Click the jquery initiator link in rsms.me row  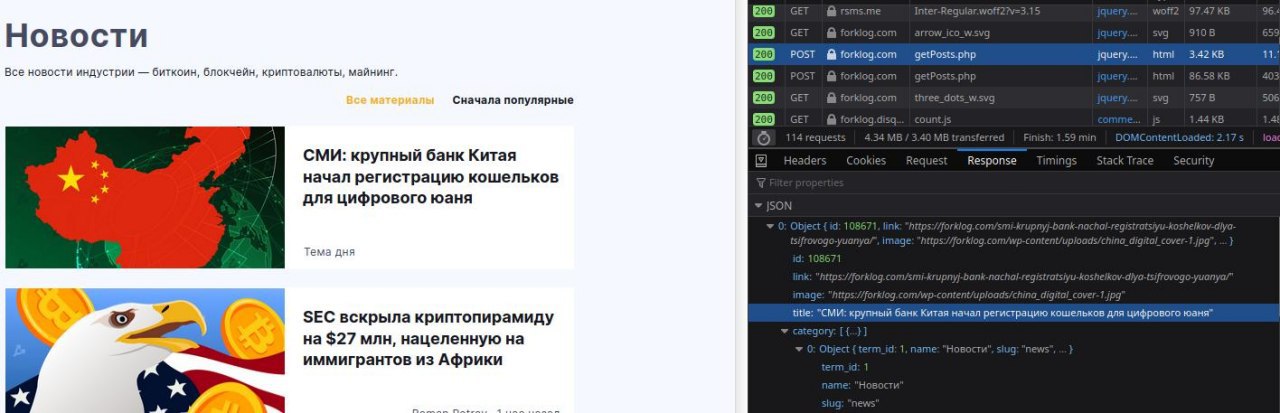coord(1117,11)
